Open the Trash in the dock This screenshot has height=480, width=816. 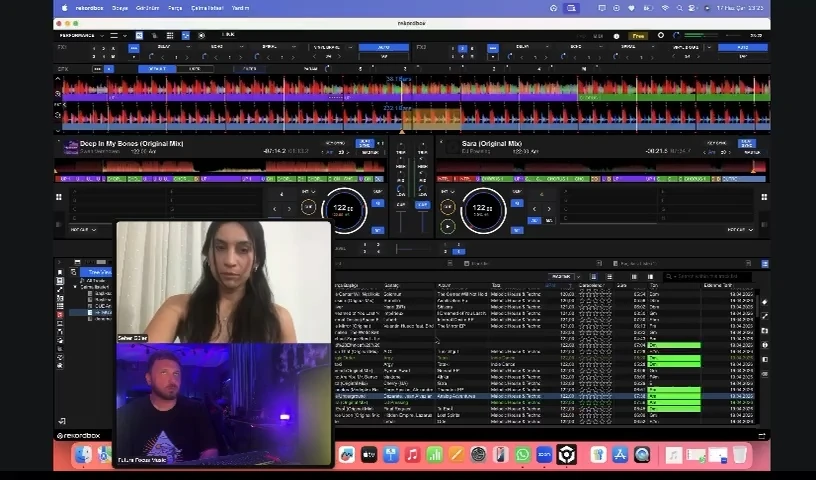740,454
